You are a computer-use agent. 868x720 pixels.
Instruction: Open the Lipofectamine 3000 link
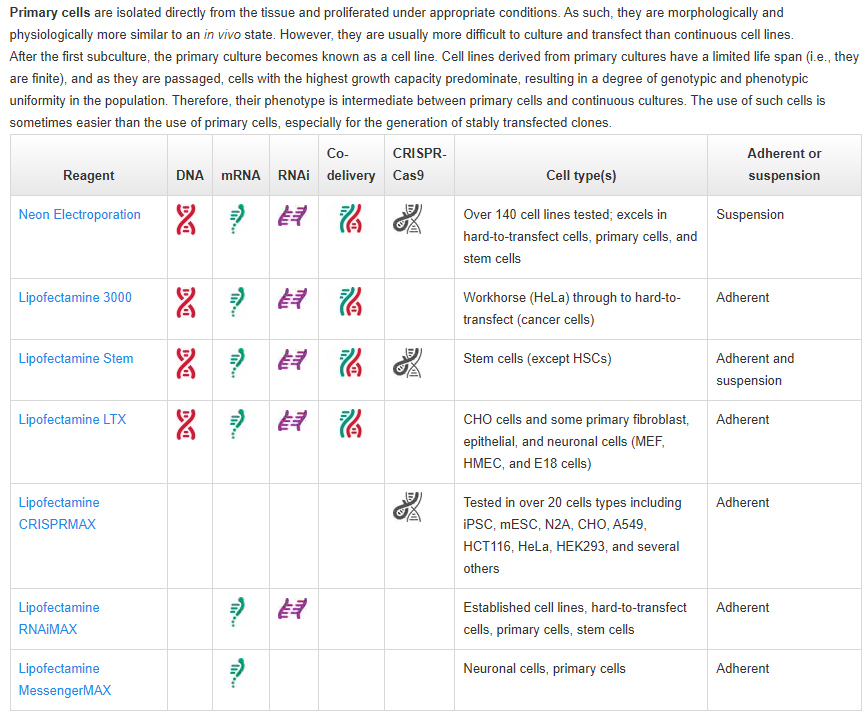click(75, 298)
